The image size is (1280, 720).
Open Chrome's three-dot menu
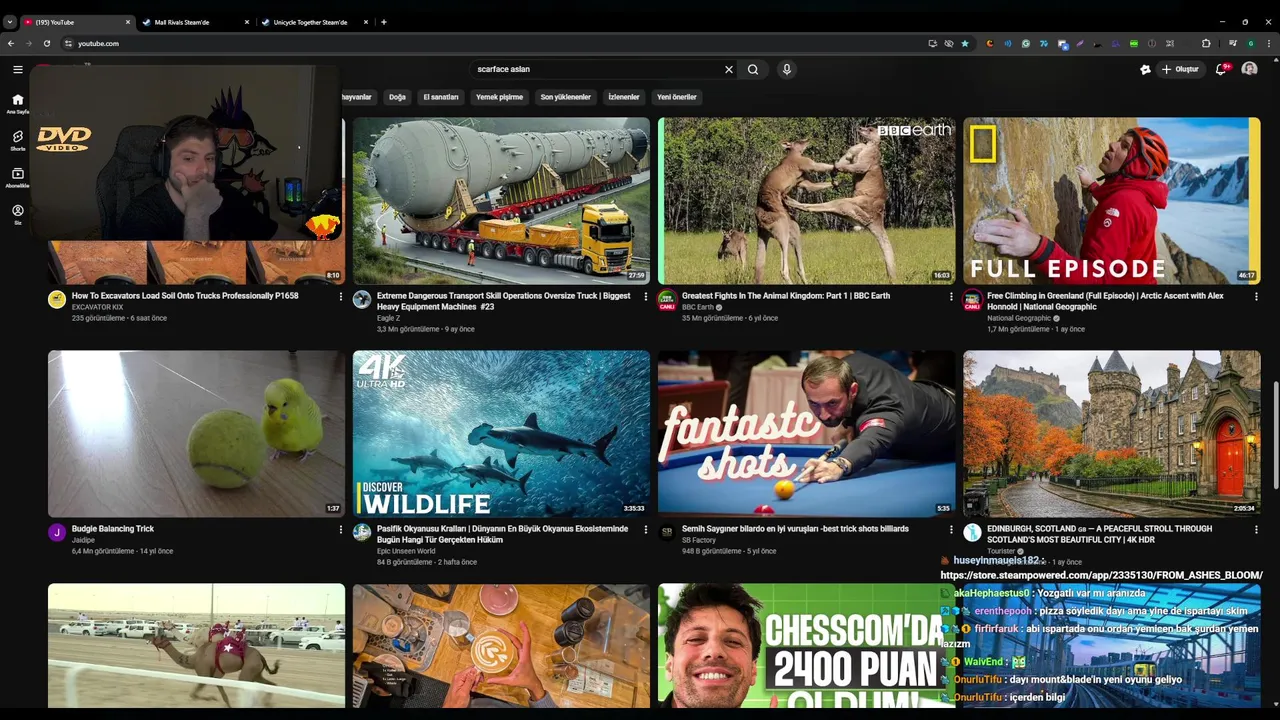tap(1268, 43)
